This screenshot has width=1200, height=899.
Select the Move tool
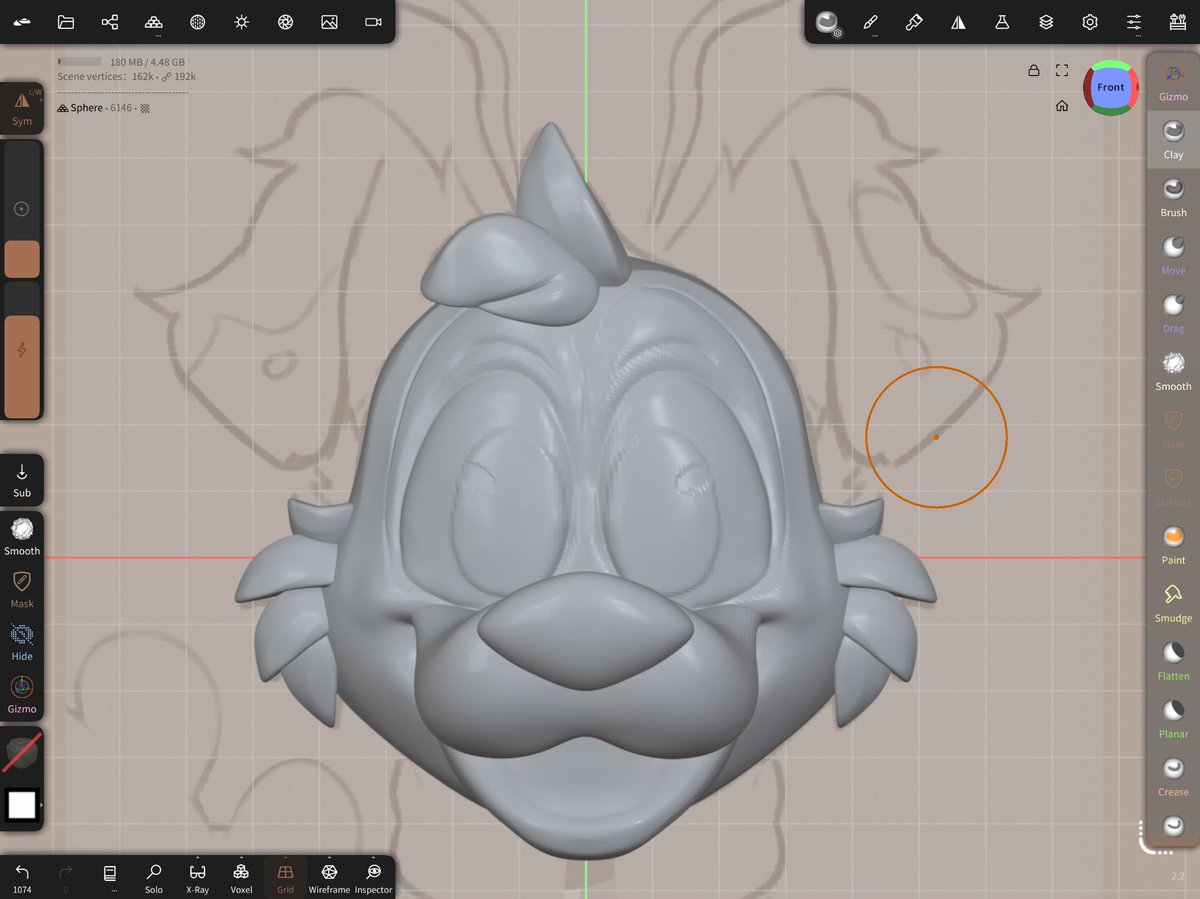click(x=1173, y=254)
